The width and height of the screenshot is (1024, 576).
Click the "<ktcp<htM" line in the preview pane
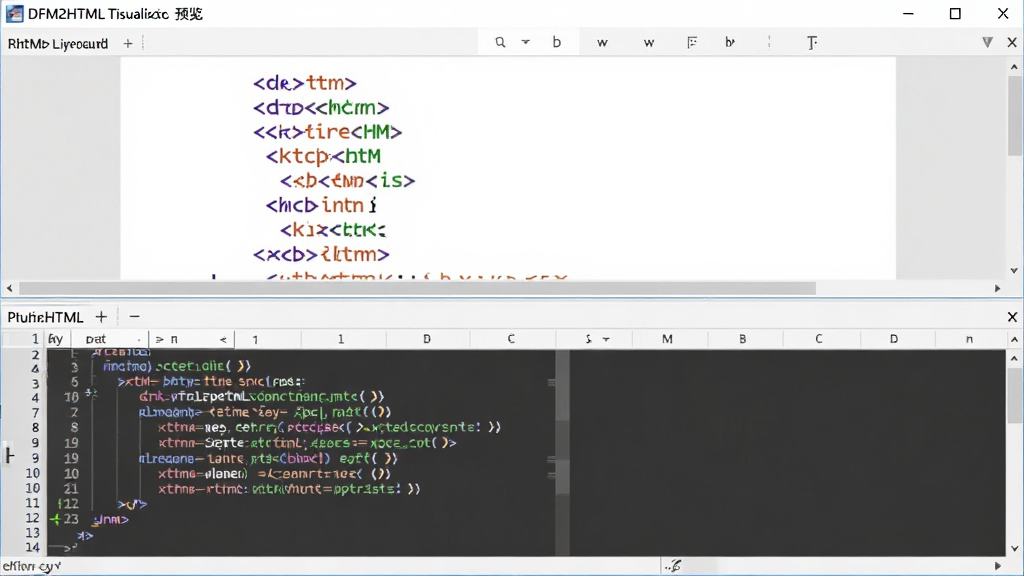click(x=323, y=156)
